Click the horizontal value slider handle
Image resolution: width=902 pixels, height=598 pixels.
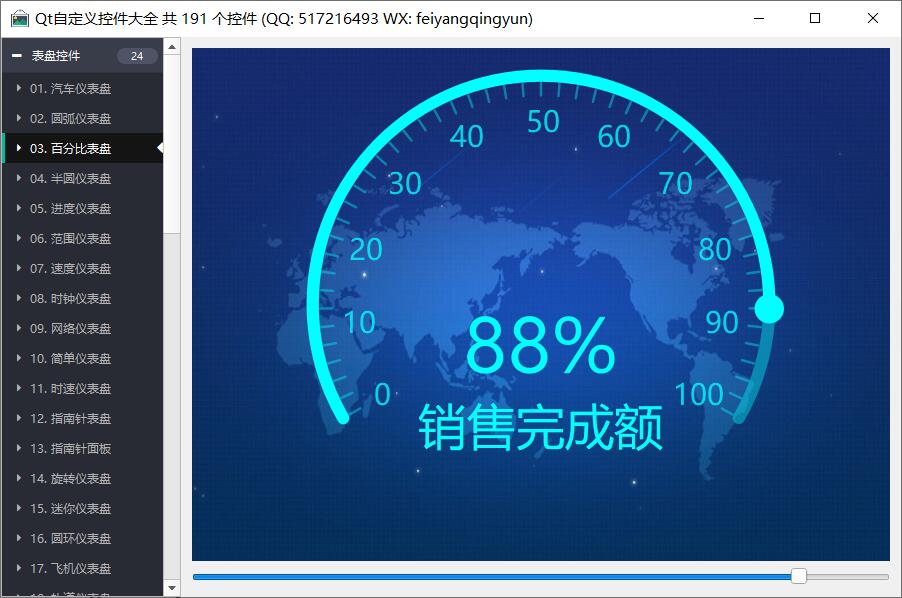[x=798, y=576]
